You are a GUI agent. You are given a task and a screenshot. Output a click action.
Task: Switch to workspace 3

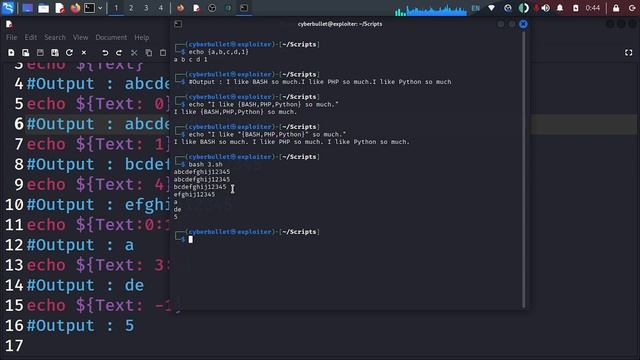pyautogui.click(x=146, y=8)
